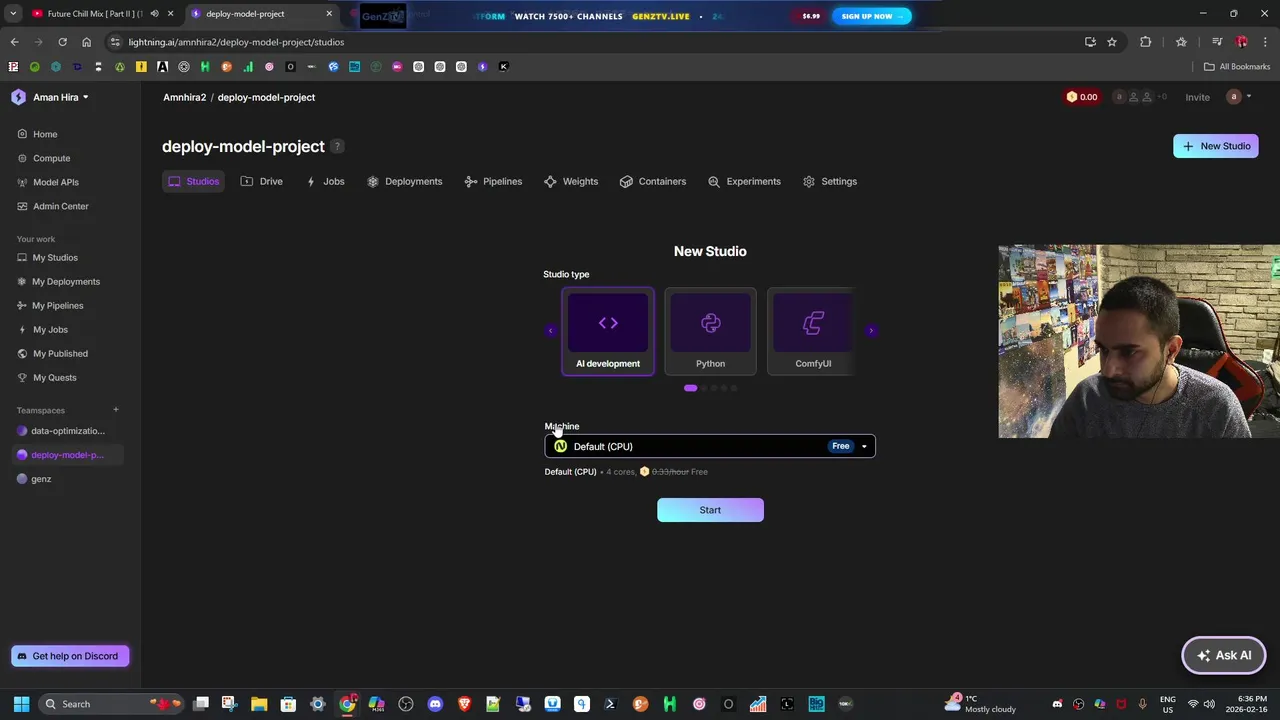The width and height of the screenshot is (1280, 720).
Task: Click the credits balance 0.00
Action: (x=1082, y=97)
